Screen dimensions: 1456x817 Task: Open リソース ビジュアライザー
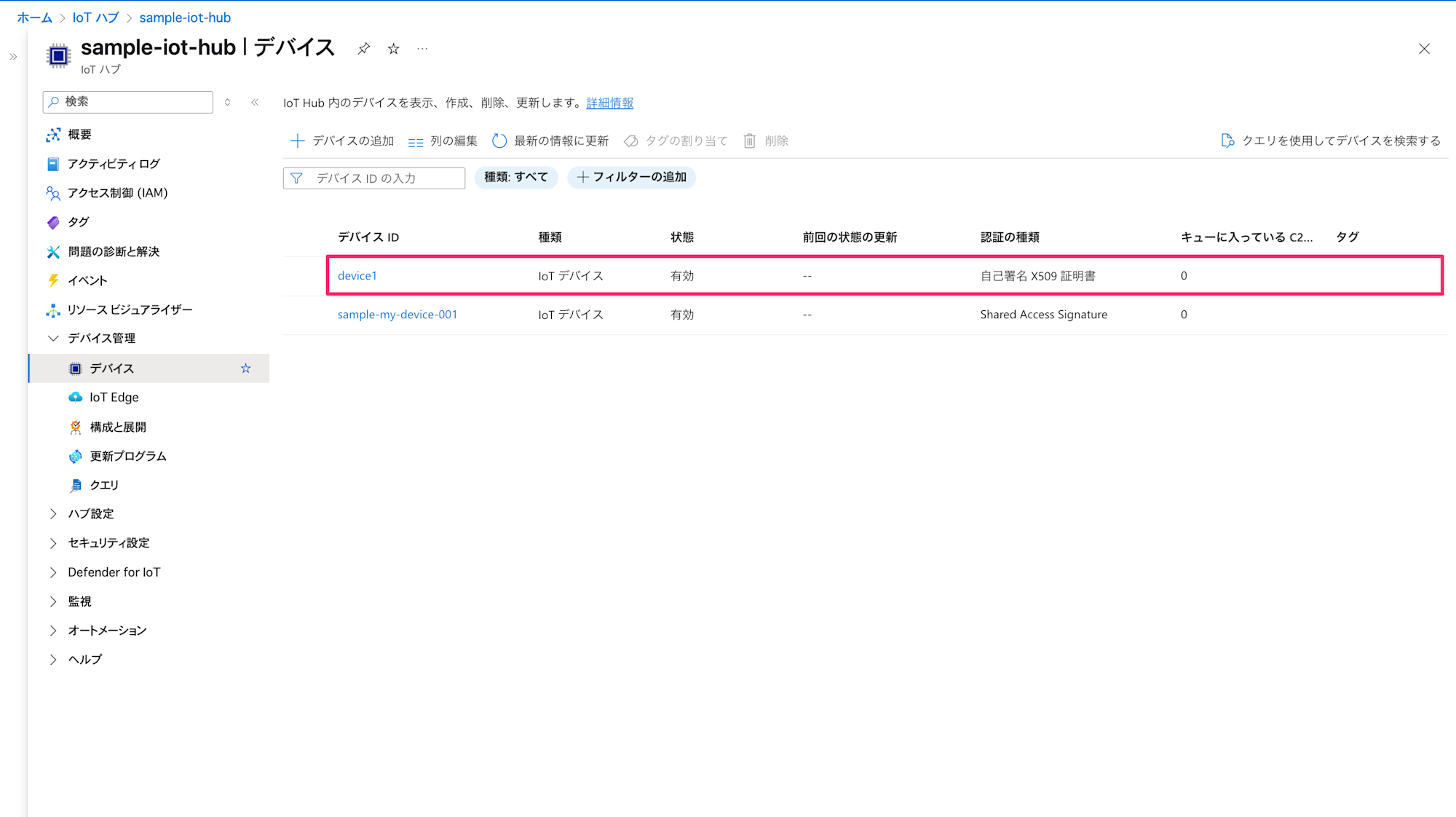[130, 309]
